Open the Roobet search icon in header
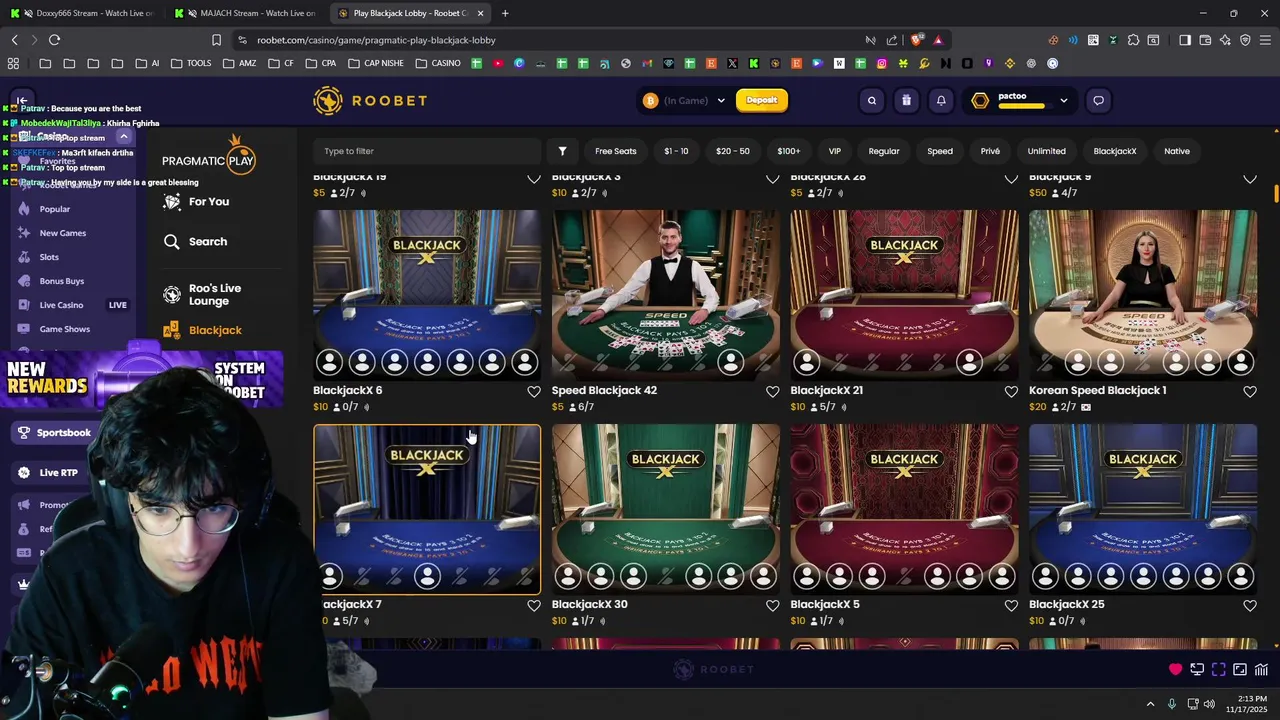1280x720 pixels. pos(872,100)
